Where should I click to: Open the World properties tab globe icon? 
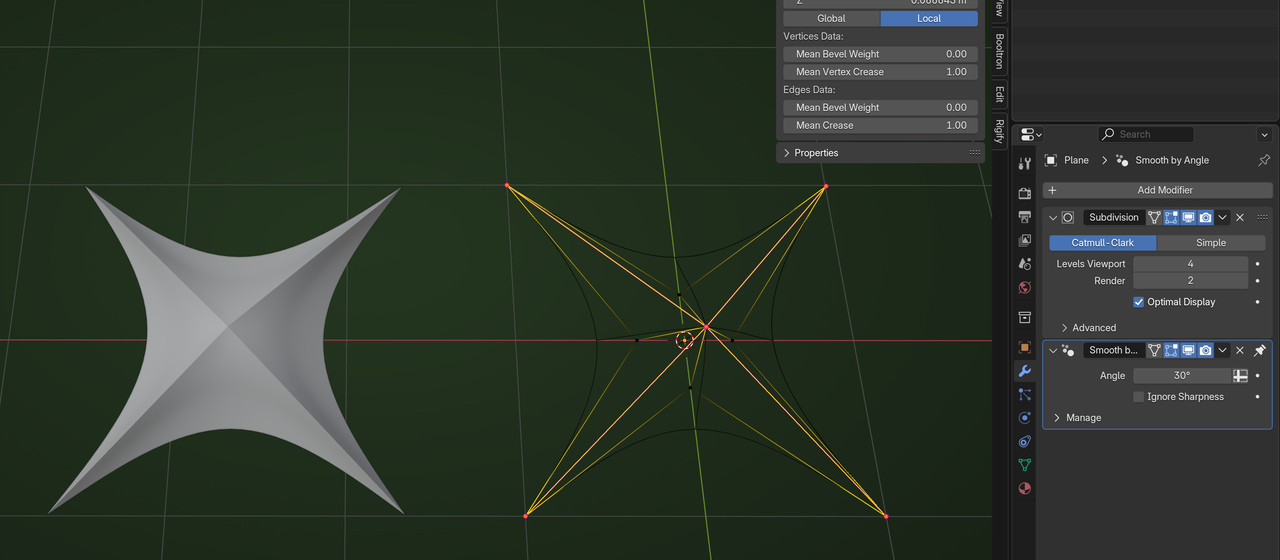coord(1024,288)
